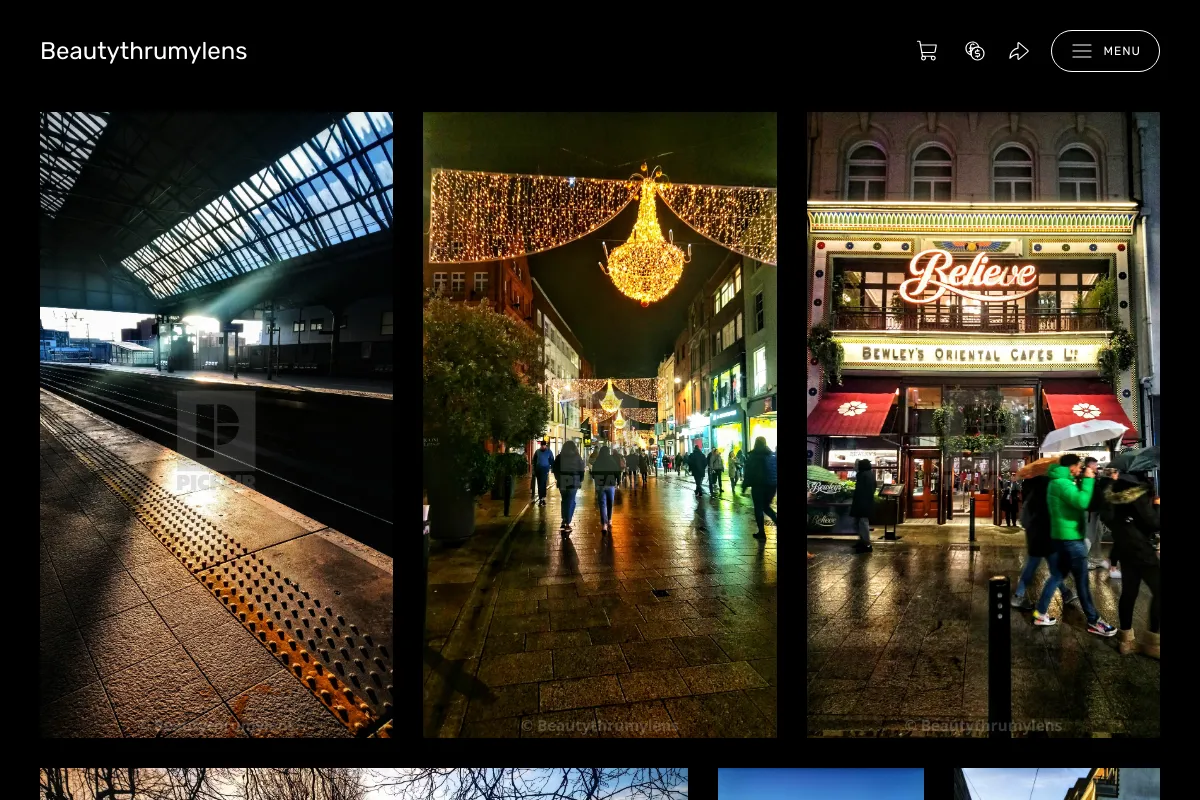The height and width of the screenshot is (800, 1200).
Task: Open the chandelier street lights photo
Action: coord(600,425)
